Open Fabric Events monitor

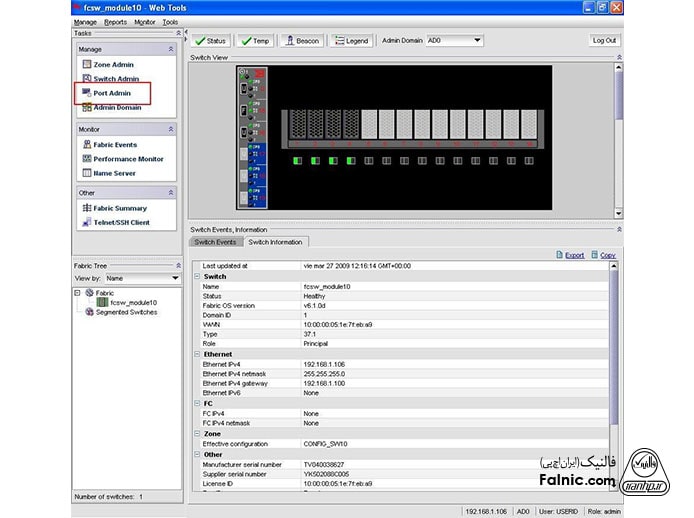pyautogui.click(x=115, y=145)
